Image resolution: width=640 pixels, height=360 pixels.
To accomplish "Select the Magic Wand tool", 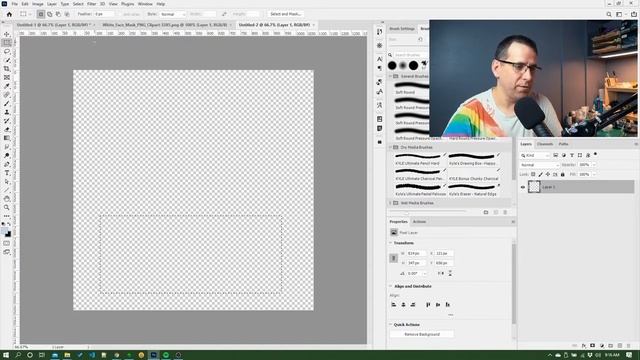I will click(7, 60).
